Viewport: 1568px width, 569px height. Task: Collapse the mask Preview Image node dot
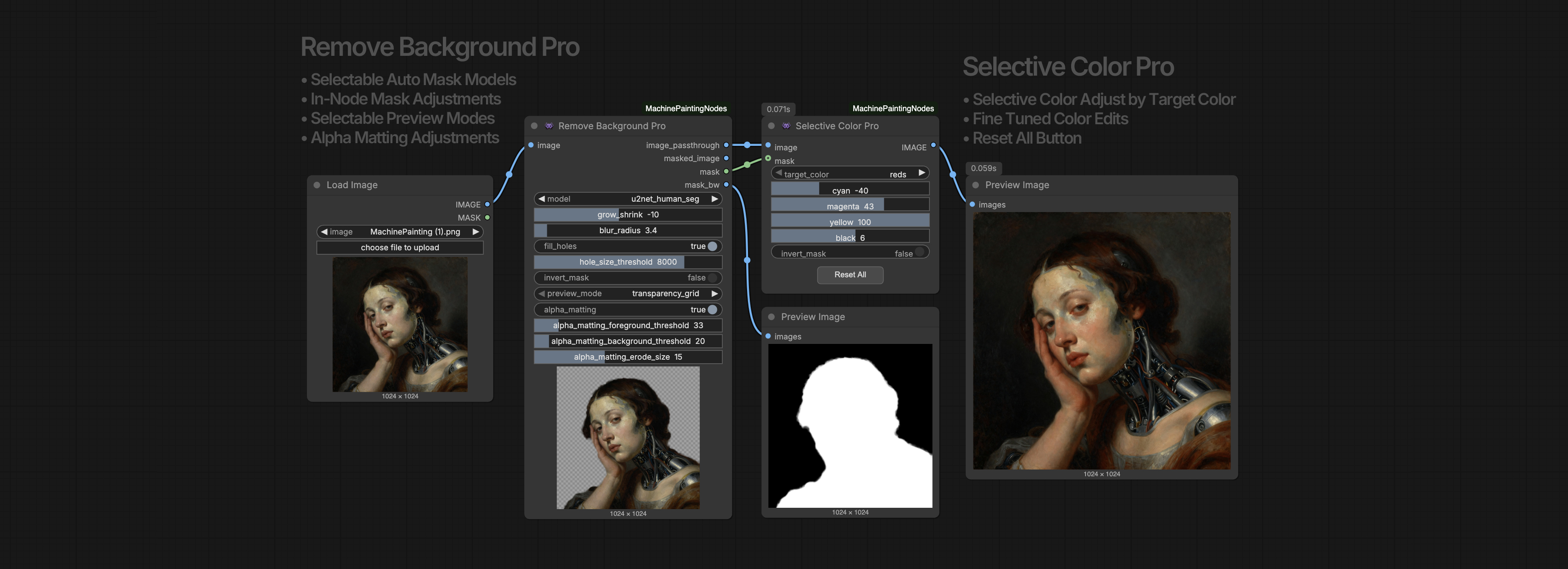click(x=771, y=317)
